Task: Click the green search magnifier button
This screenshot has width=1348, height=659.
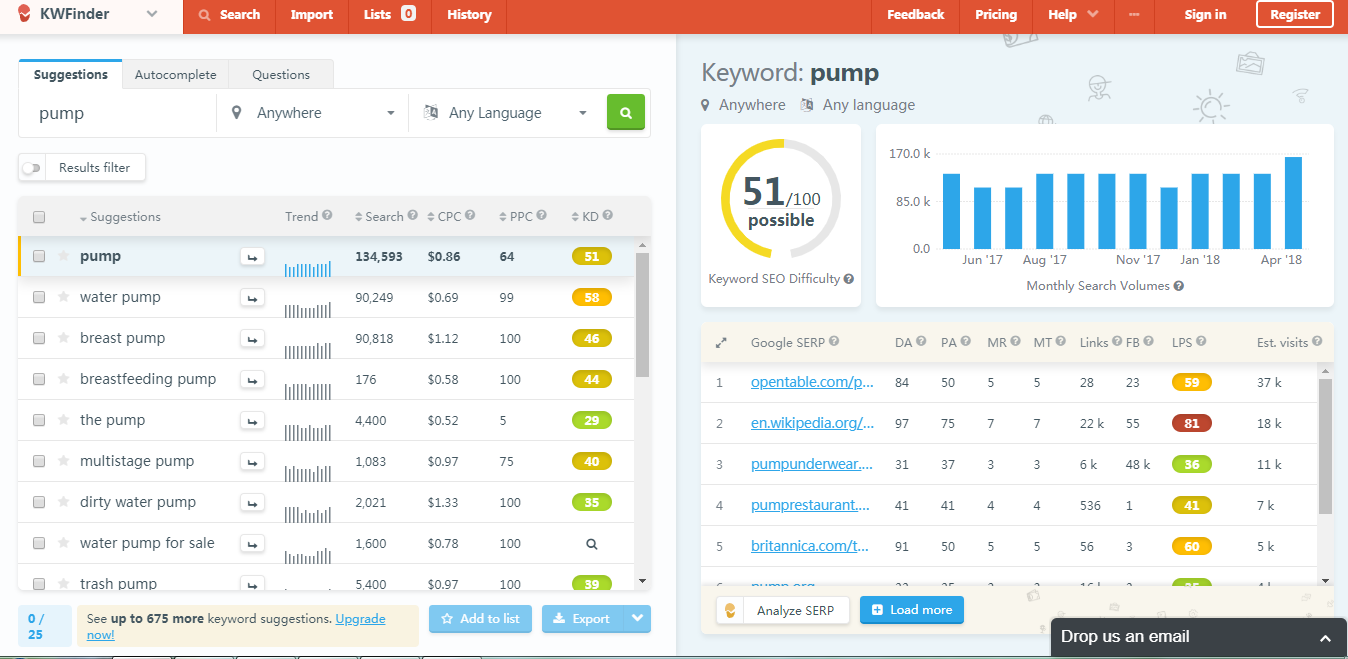Action: click(x=626, y=113)
